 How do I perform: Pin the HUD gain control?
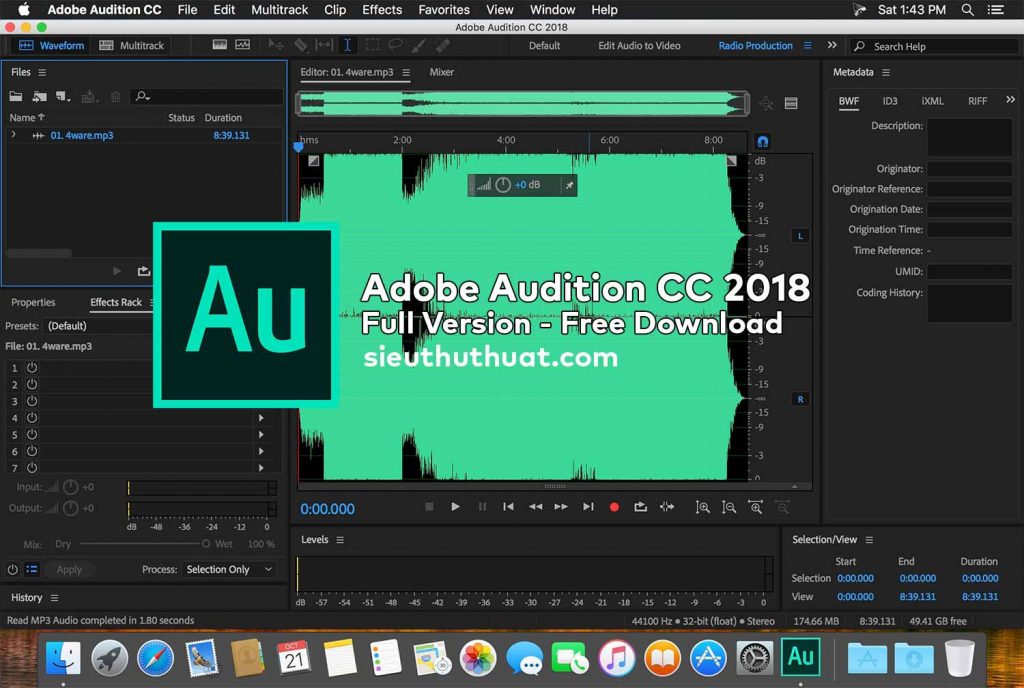pos(569,185)
